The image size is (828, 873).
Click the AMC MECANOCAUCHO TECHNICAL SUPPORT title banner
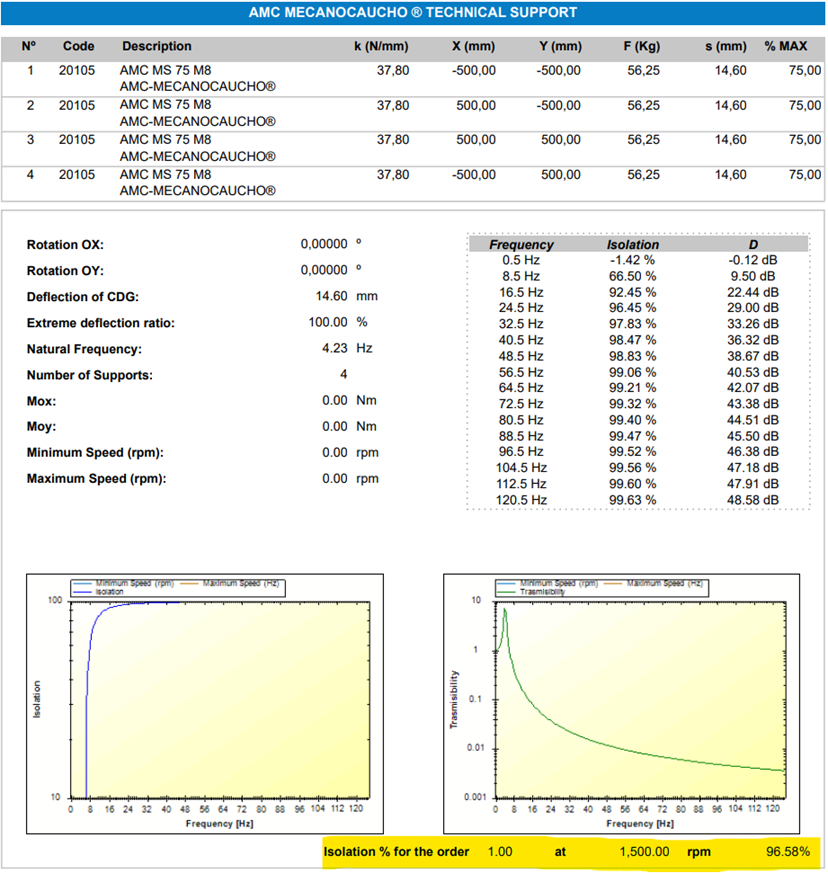pyautogui.click(x=413, y=13)
